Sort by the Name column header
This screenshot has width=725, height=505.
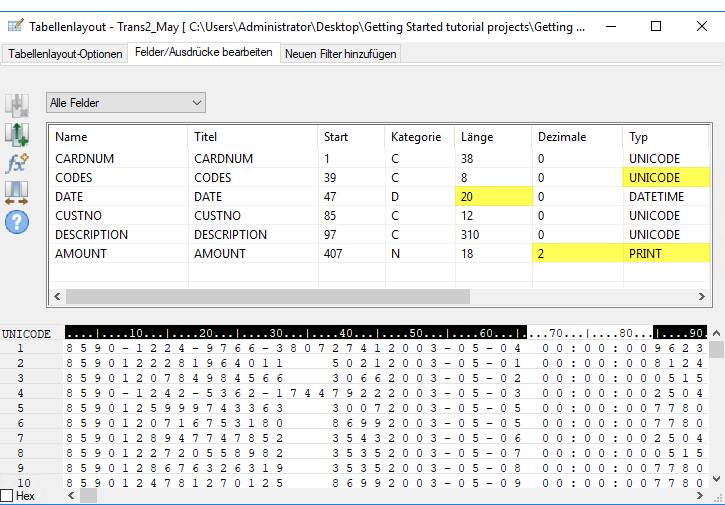click(71, 137)
